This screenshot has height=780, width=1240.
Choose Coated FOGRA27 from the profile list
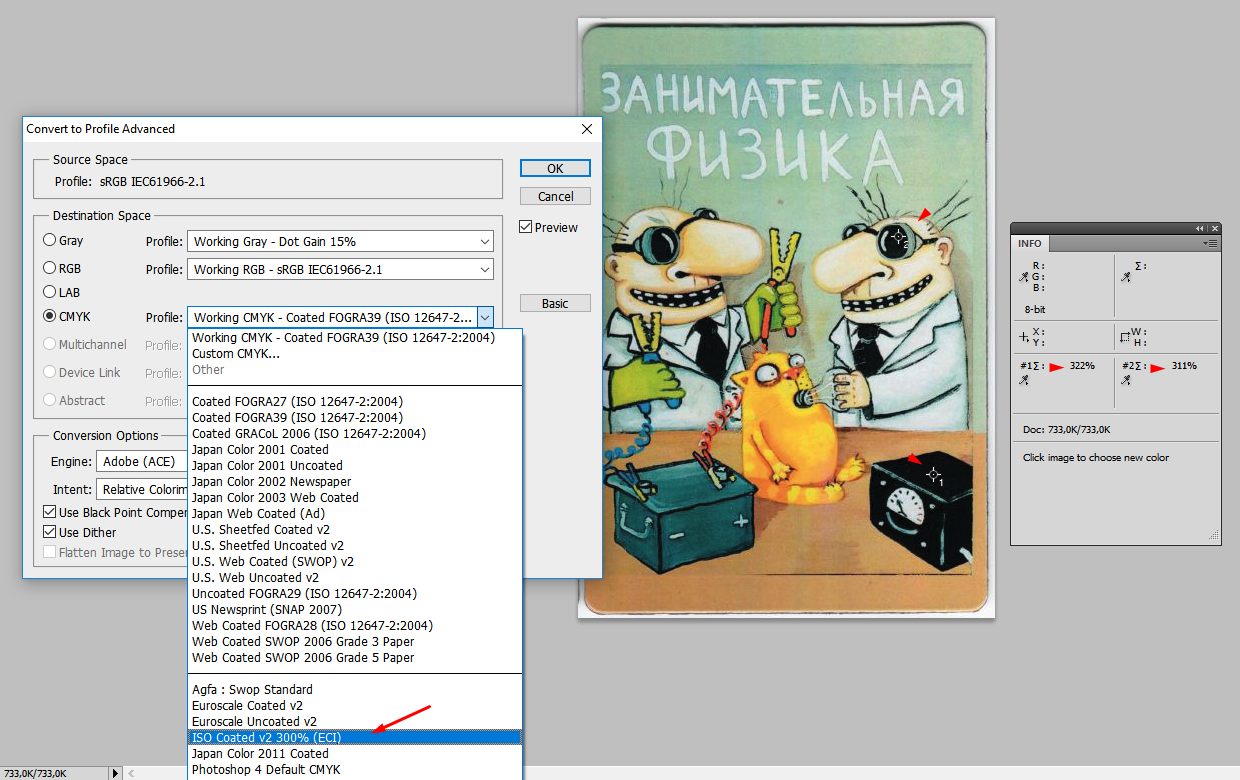coord(355,401)
